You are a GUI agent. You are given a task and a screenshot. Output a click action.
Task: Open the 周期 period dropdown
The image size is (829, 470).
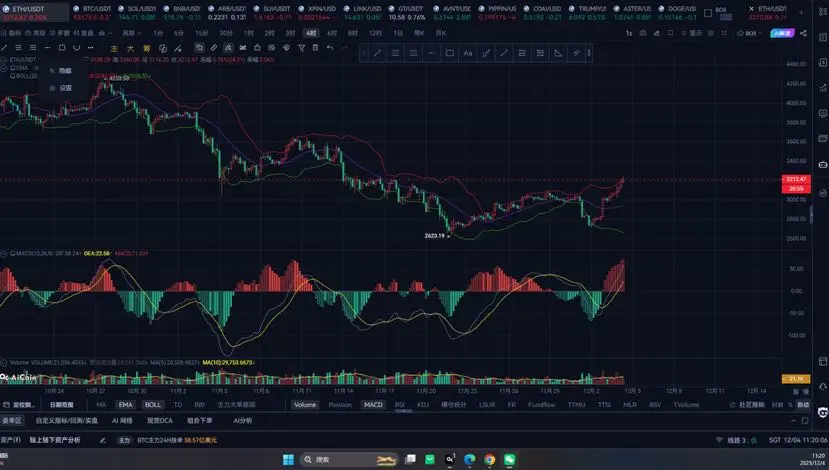[131, 33]
